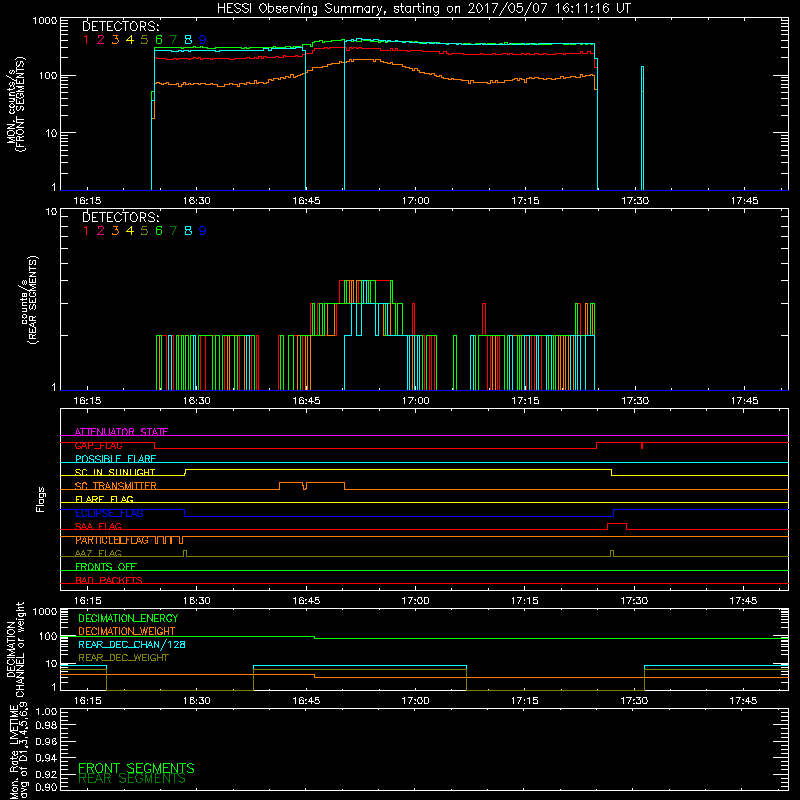The image size is (800, 800).
Task: Click the GAP_FLAG downward tick near 17:30
Action: [x=642, y=445]
